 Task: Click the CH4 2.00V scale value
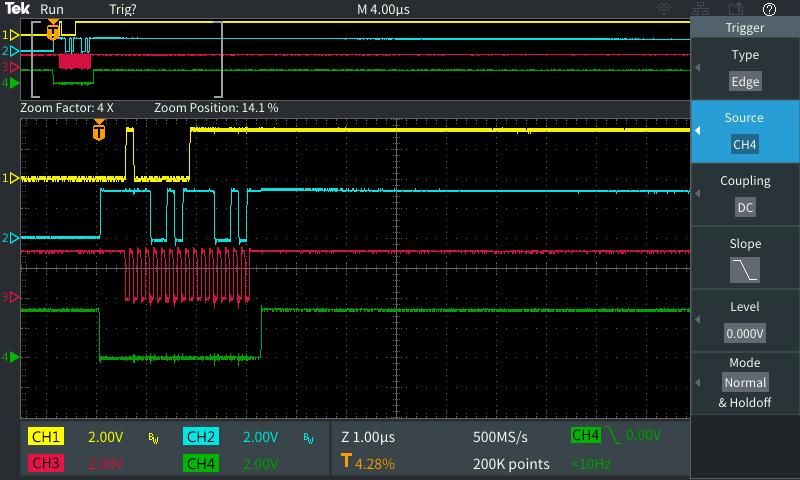click(x=260, y=464)
